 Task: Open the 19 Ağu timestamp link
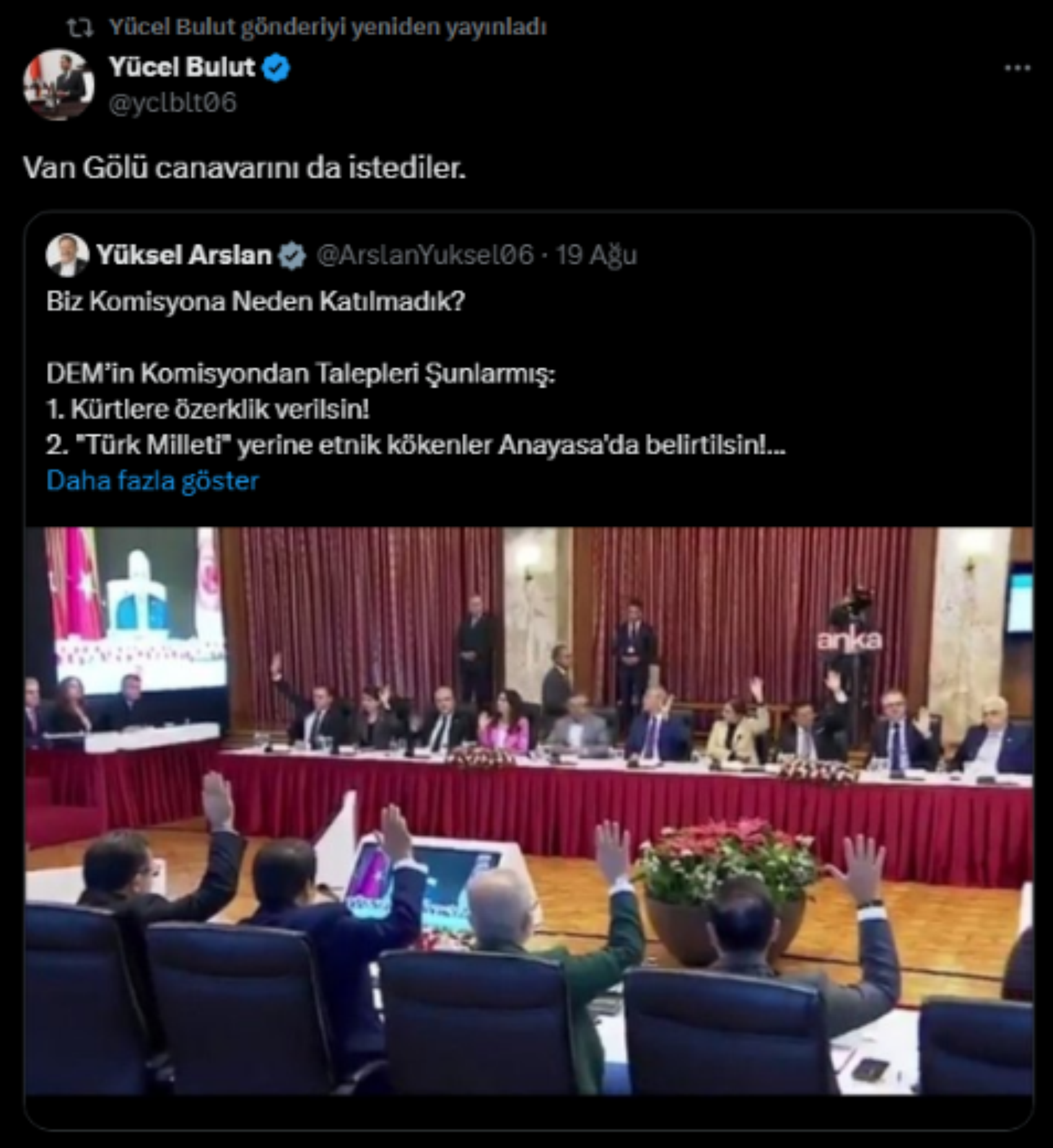point(596,255)
